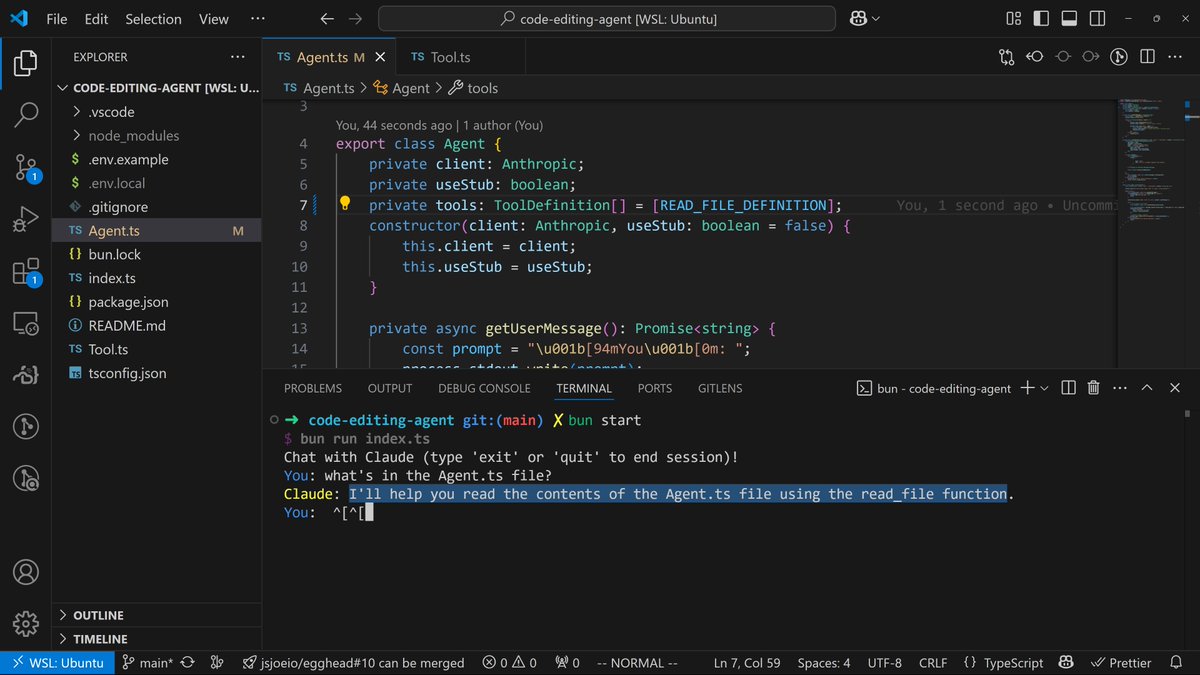Expand the node_modules folder
The width and height of the screenshot is (1200, 675).
[156, 135]
